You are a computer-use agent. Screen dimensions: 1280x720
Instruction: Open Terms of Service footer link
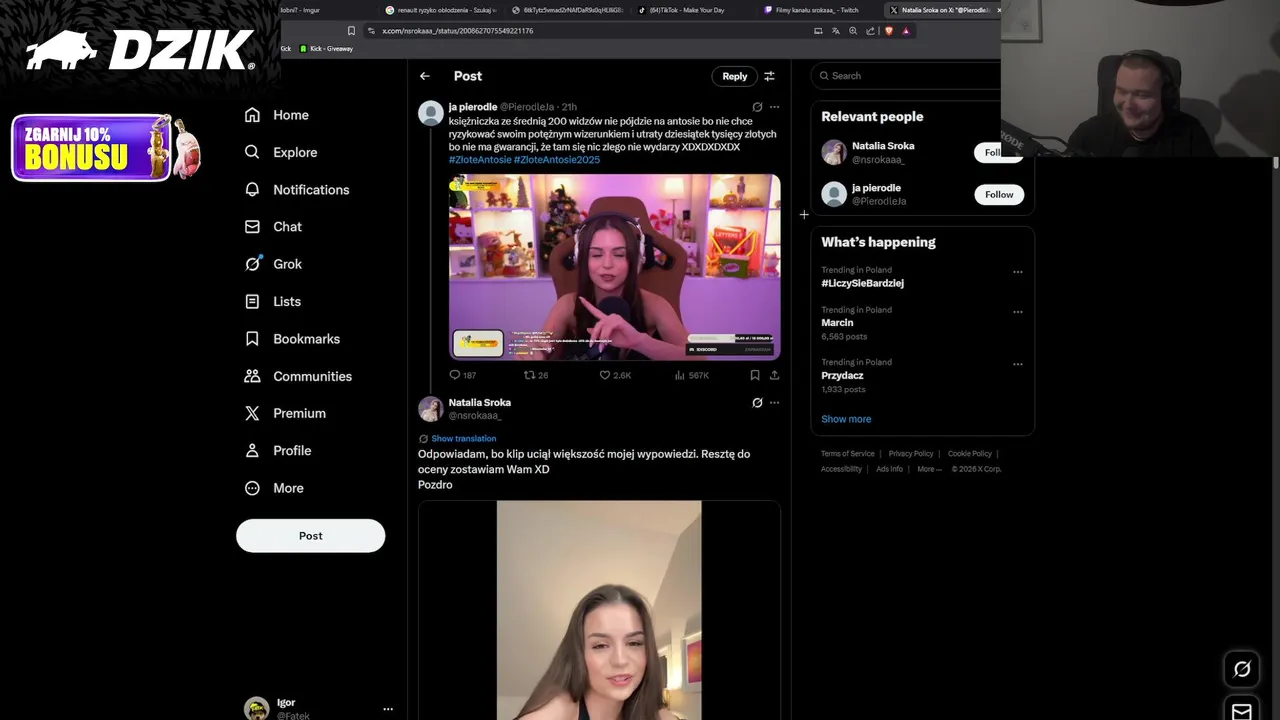(848, 454)
